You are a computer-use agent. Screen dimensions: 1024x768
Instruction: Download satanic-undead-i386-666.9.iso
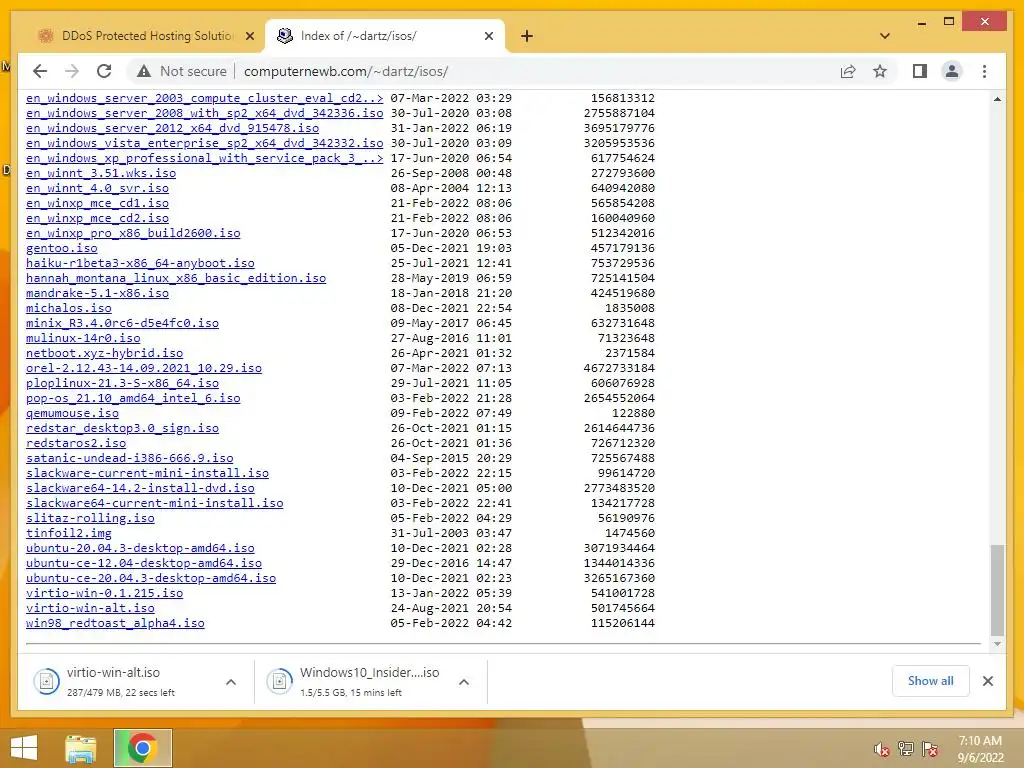[x=129, y=458]
